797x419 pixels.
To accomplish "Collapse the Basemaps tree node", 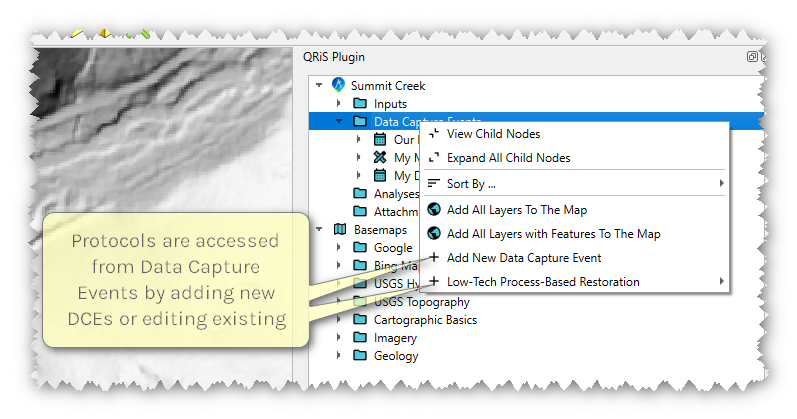I will coord(319,230).
